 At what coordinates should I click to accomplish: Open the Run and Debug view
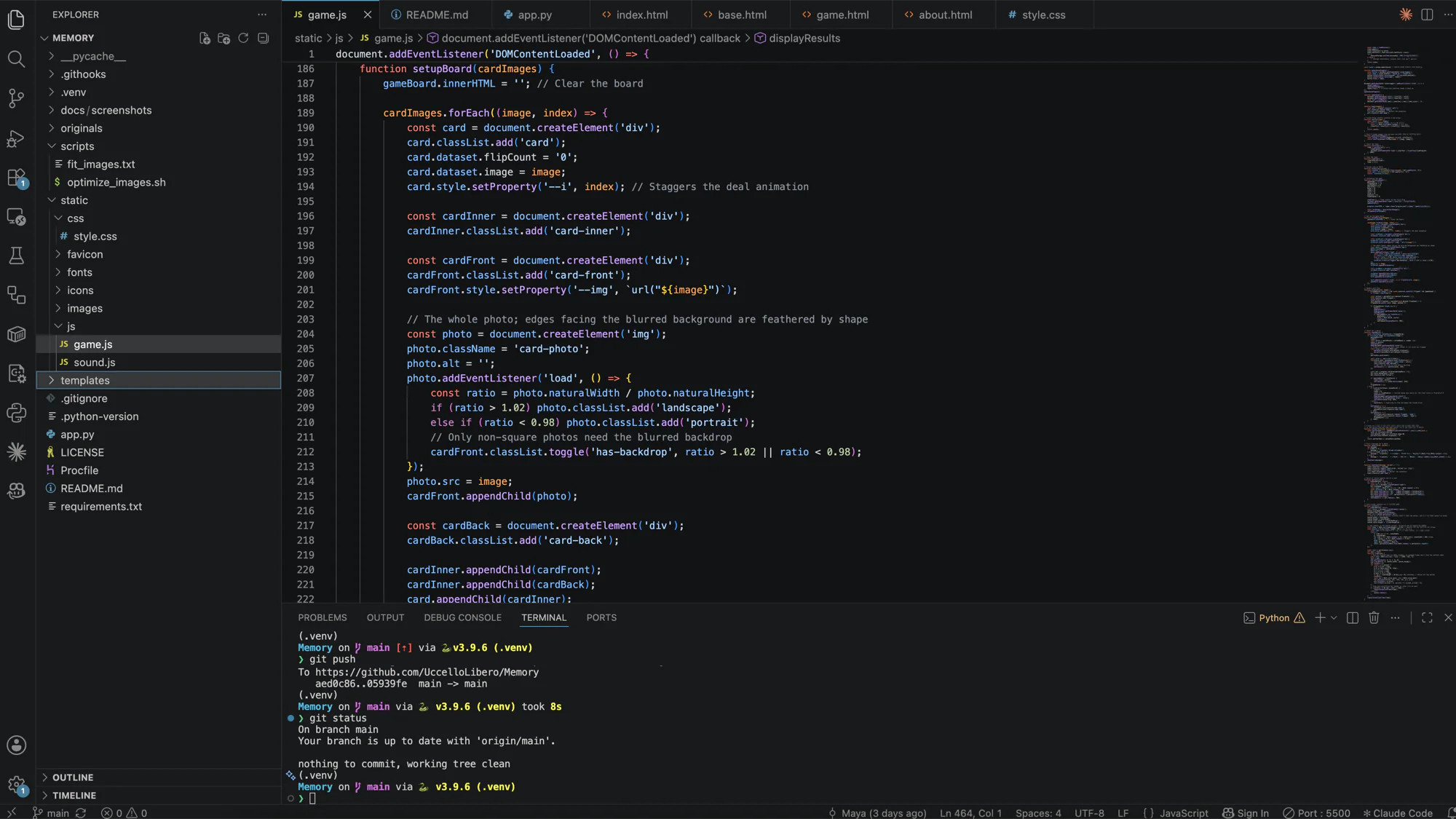point(16,138)
